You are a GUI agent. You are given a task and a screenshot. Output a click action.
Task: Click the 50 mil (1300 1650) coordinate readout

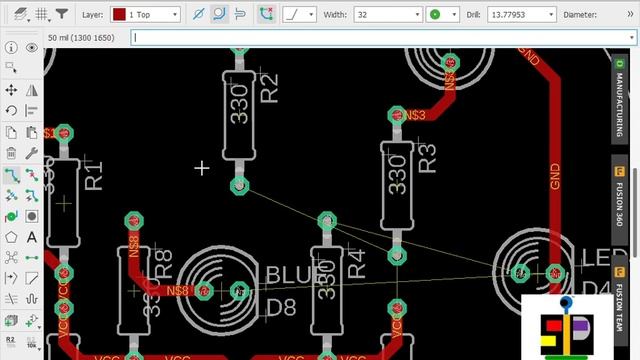click(x=81, y=38)
